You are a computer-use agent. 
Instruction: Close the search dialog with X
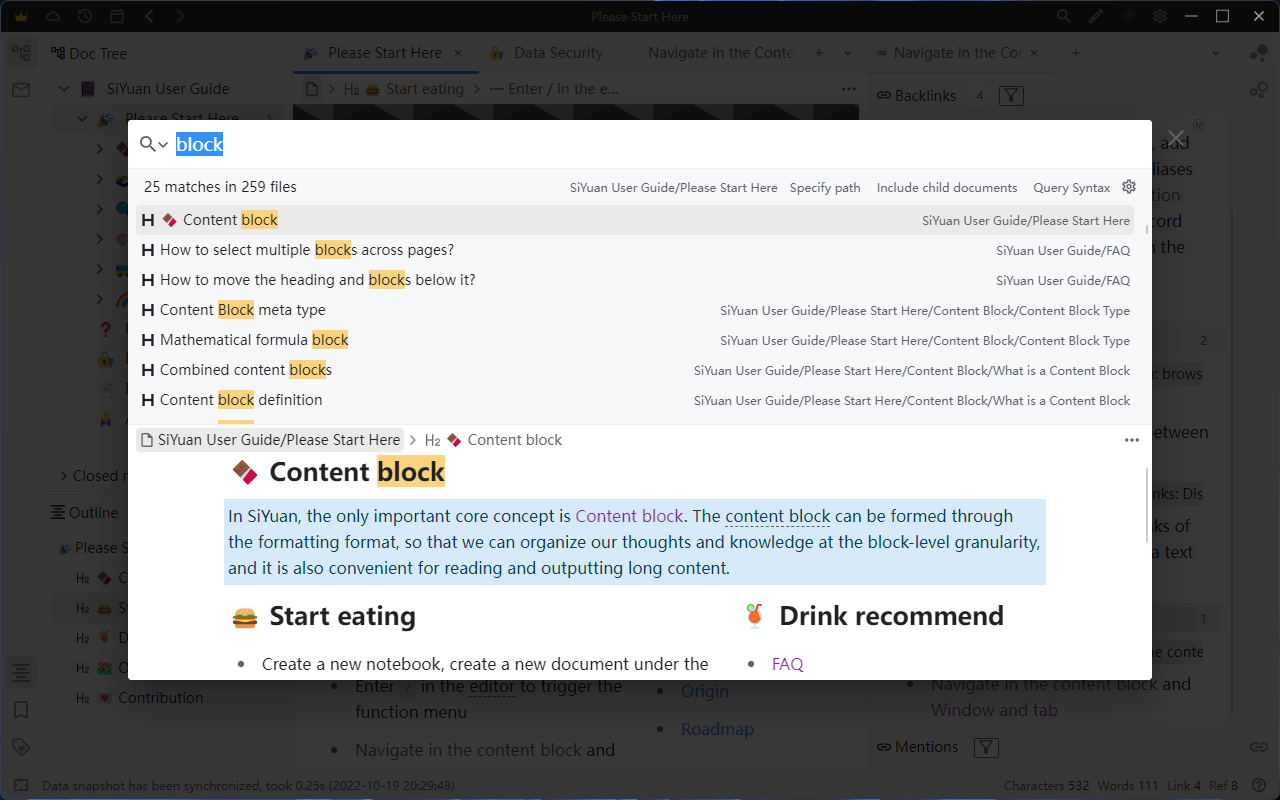1176,138
